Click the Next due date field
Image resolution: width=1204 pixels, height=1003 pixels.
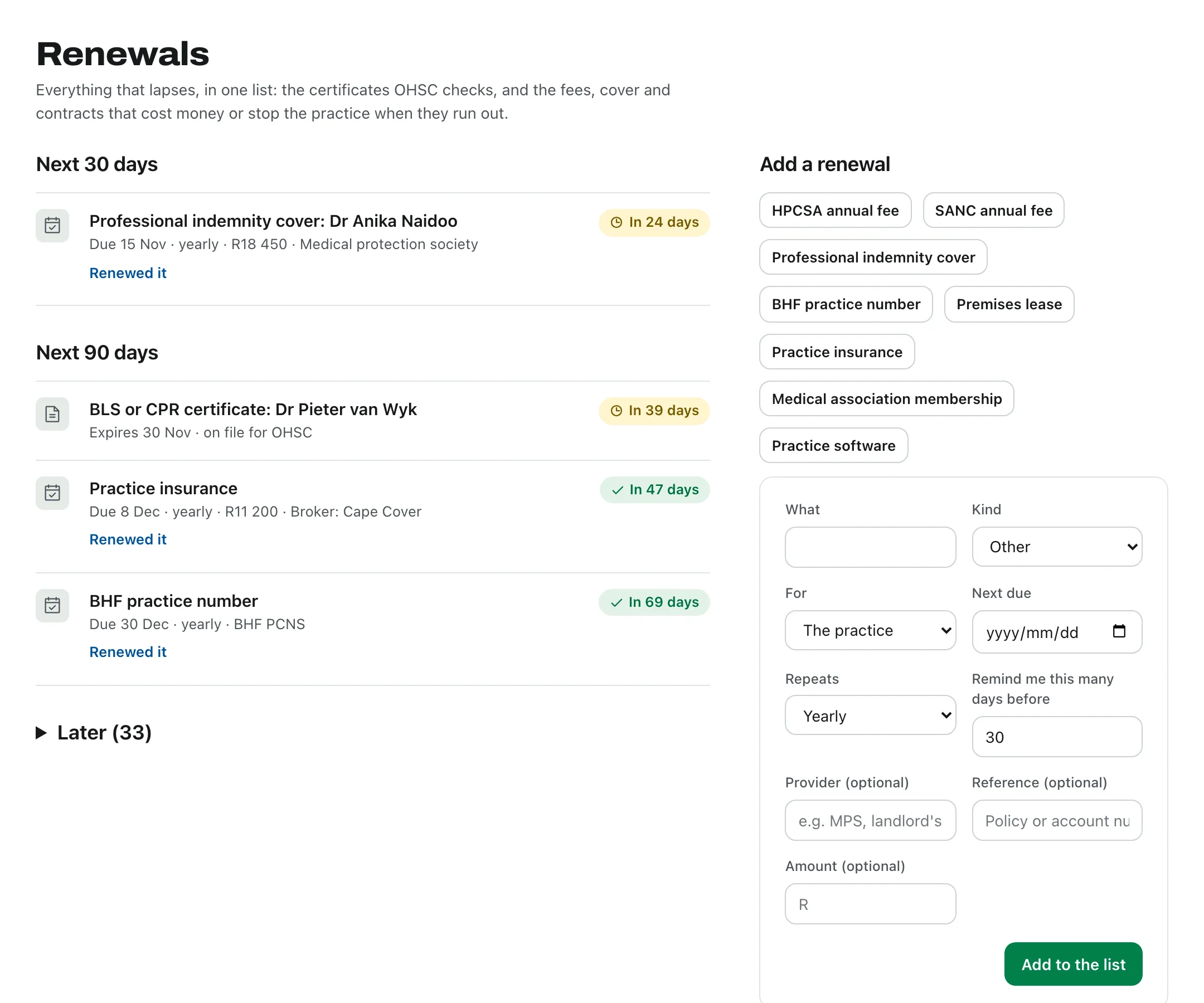coord(1057,631)
